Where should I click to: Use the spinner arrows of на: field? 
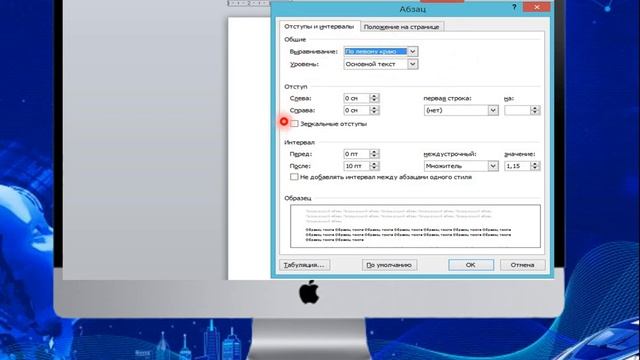535,110
